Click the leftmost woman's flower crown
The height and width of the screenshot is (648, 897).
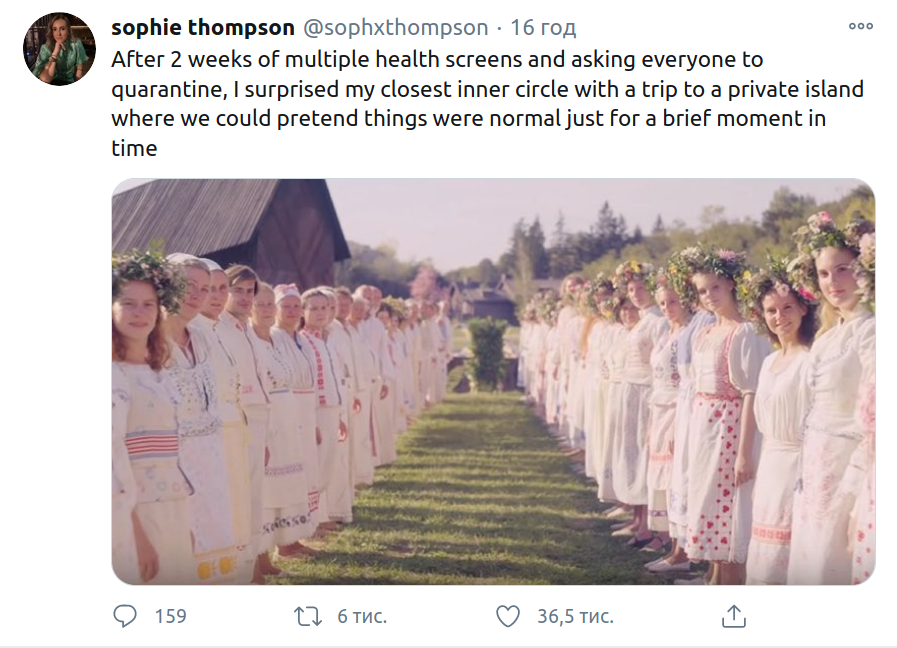[x=148, y=270]
